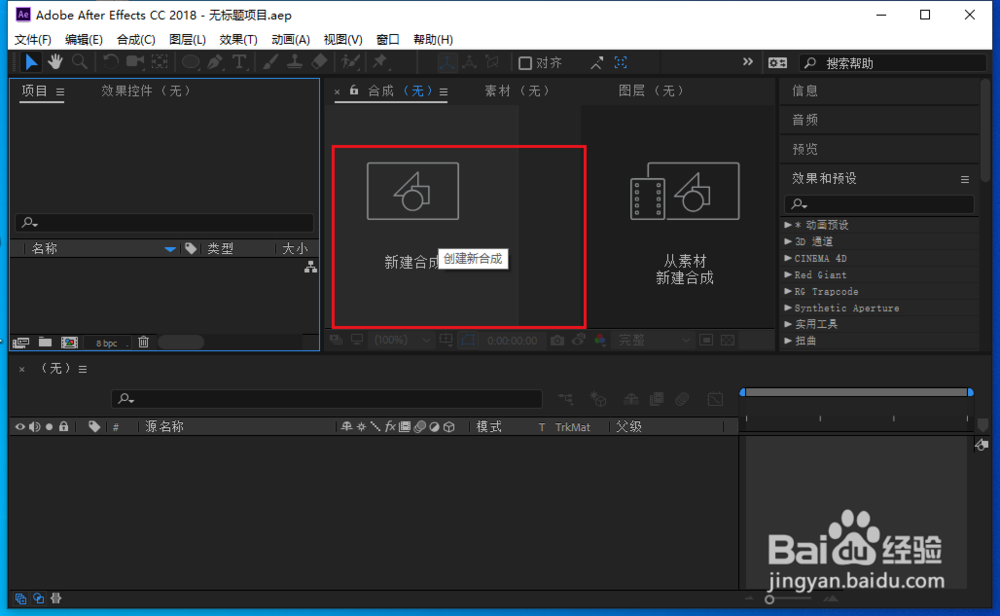Viewport: 1000px width, 616px height.
Task: Select the Ellipse shape tool
Action: 190,62
